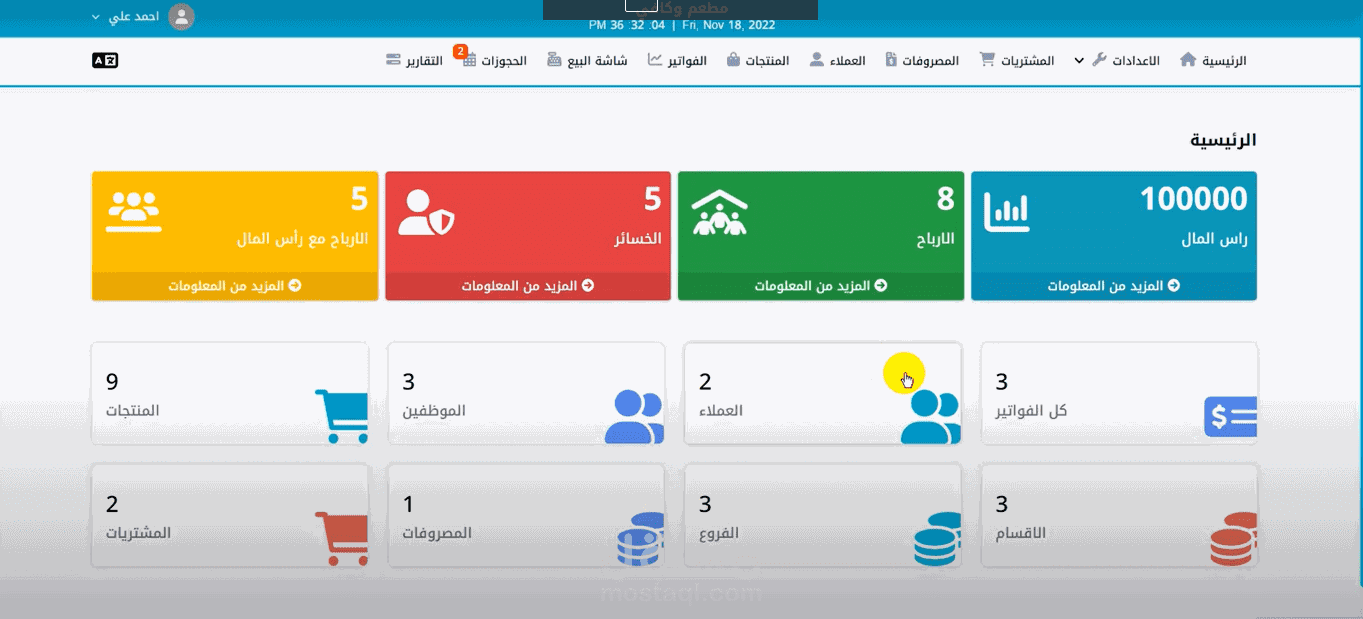
Task: Click the الرئيسية page heading
Action: click(x=1223, y=140)
